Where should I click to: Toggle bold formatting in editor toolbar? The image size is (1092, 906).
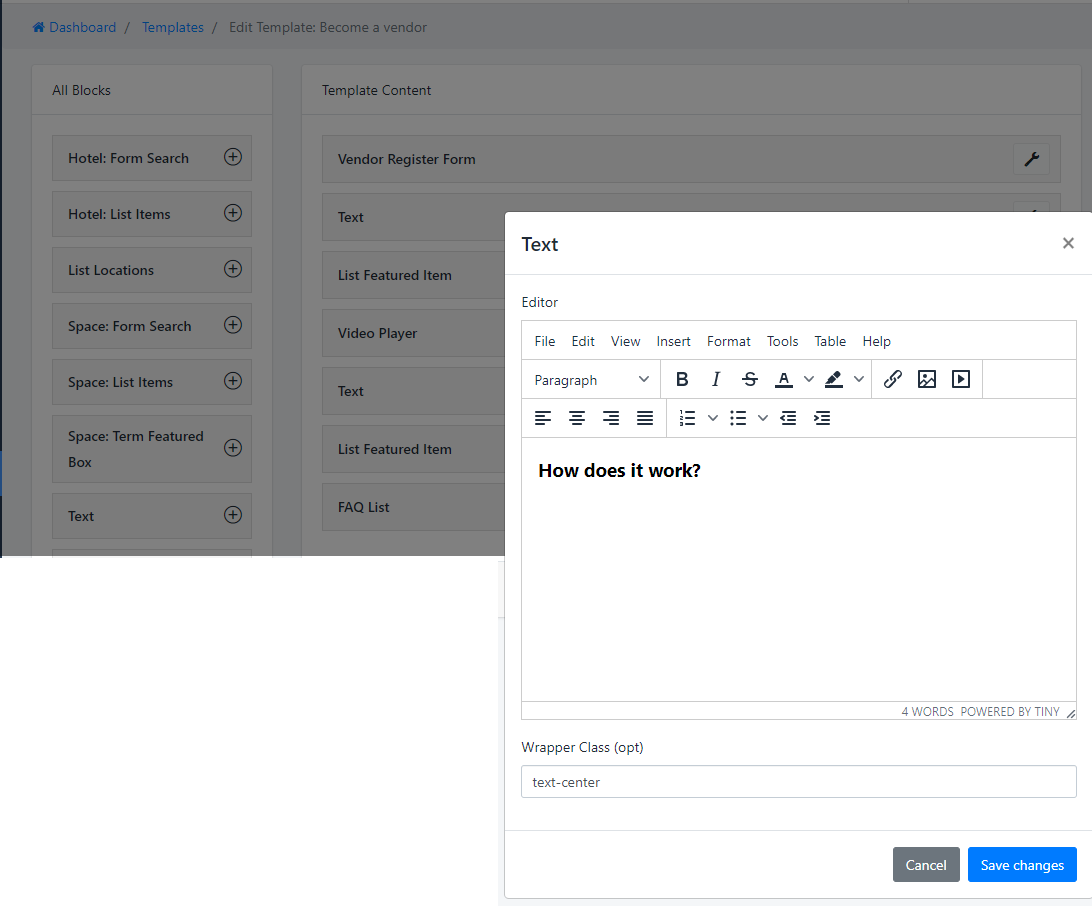682,379
